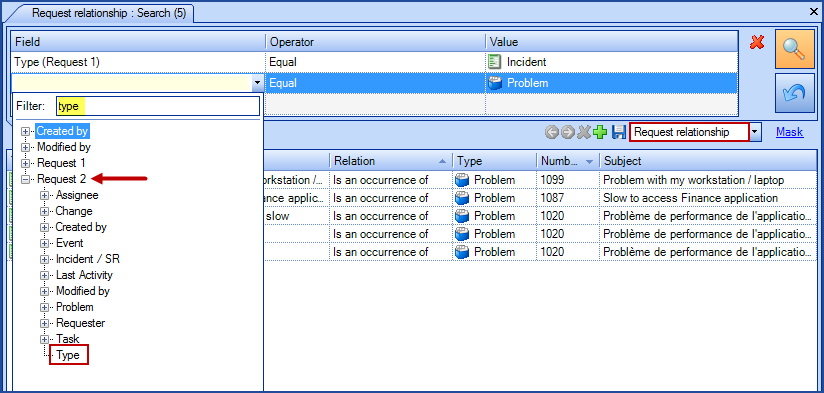Viewport: 824px width, 393px height.
Task: Expand Incident / SR node
Action: (x=44, y=259)
